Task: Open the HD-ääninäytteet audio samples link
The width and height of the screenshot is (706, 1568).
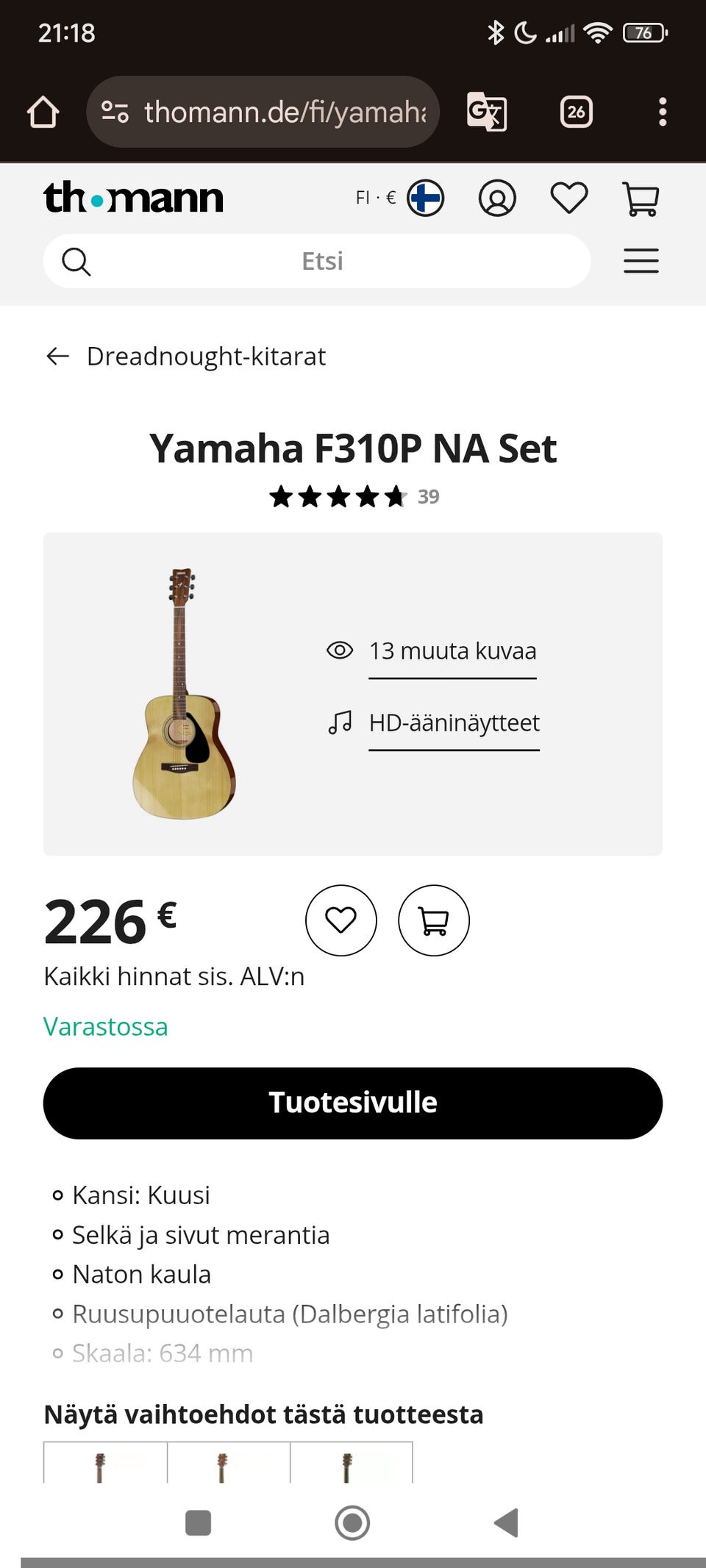Action: 454,723
